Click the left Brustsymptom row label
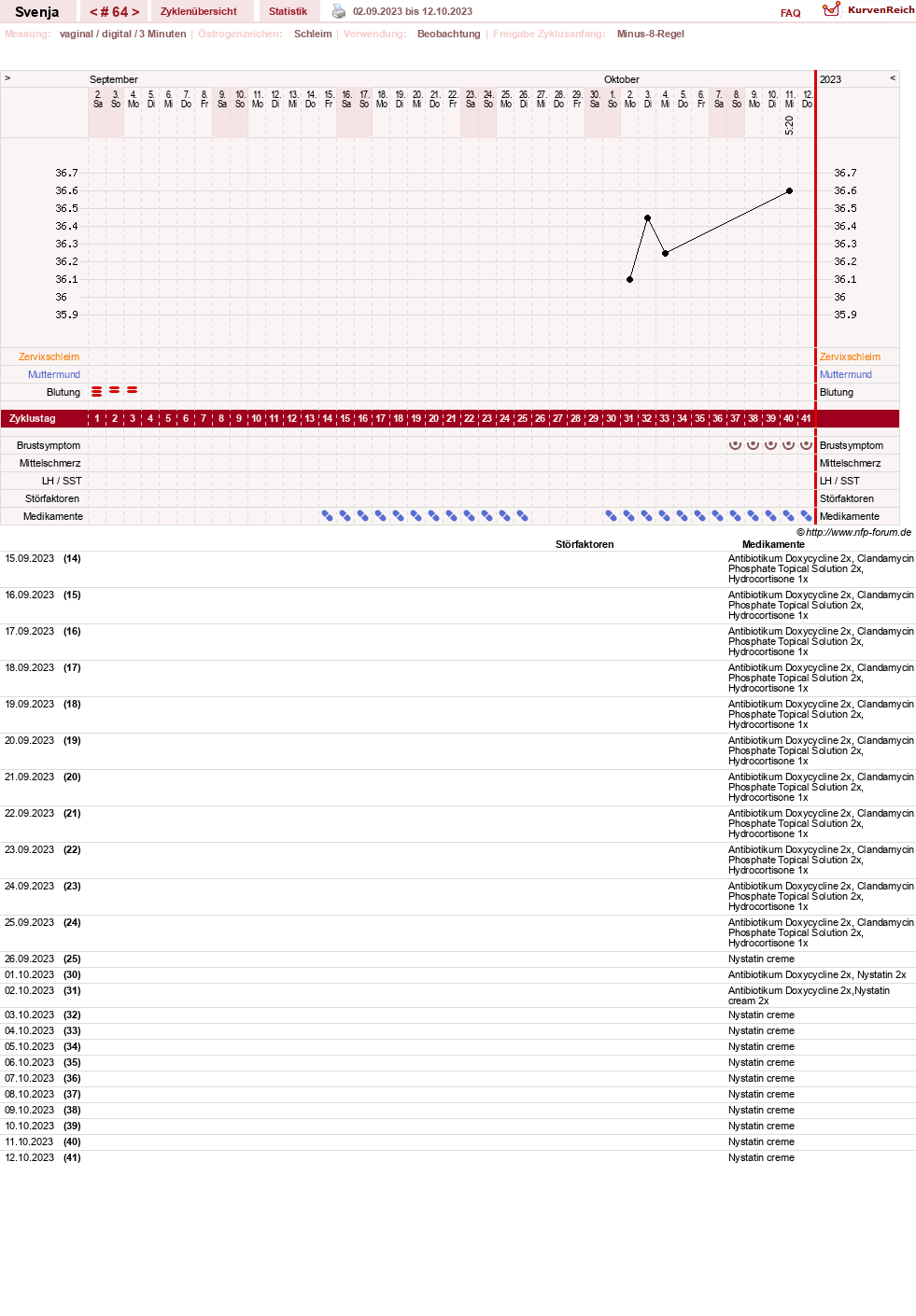The width and height of the screenshot is (916, 1316). coord(49,445)
